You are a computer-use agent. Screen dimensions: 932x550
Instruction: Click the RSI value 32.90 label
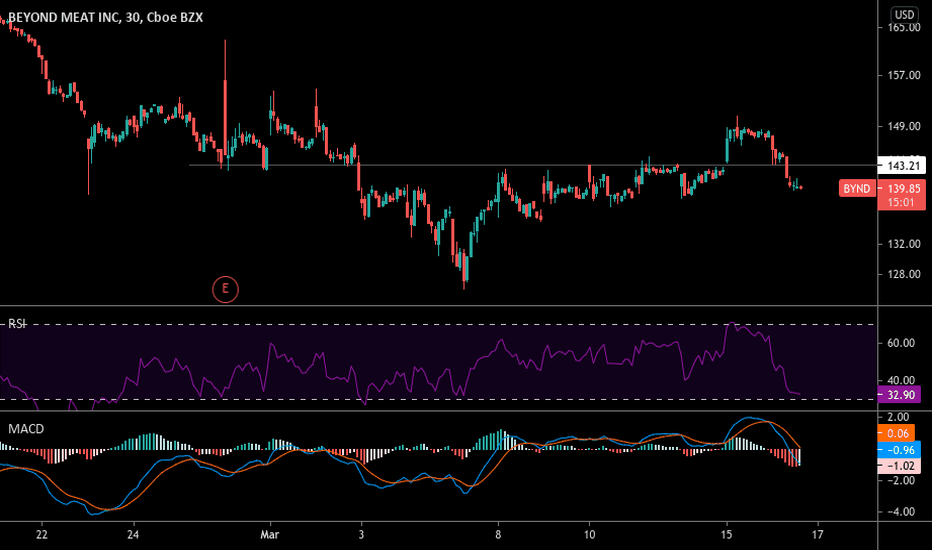[900, 395]
